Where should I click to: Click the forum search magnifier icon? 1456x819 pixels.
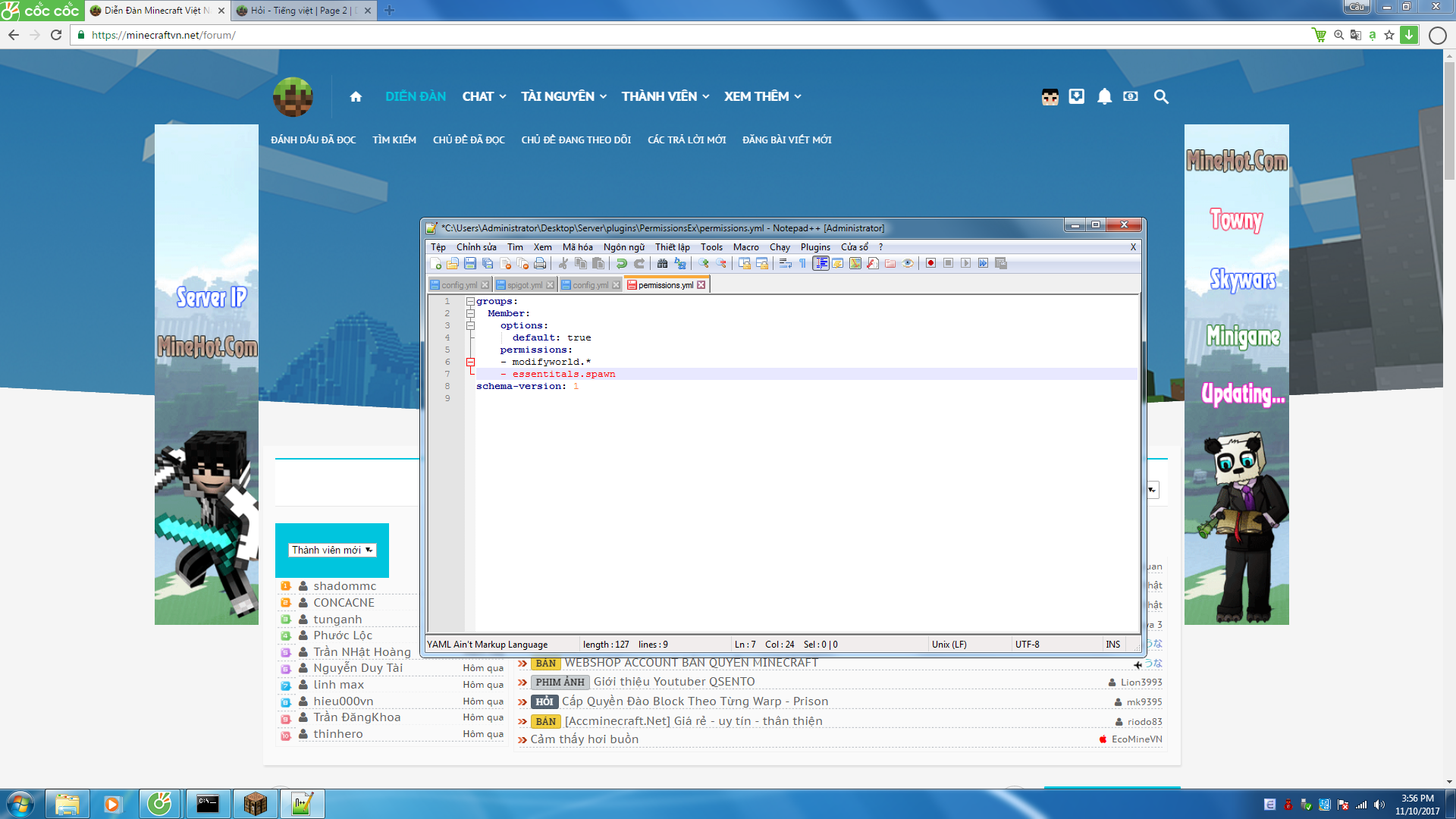coord(1161,96)
